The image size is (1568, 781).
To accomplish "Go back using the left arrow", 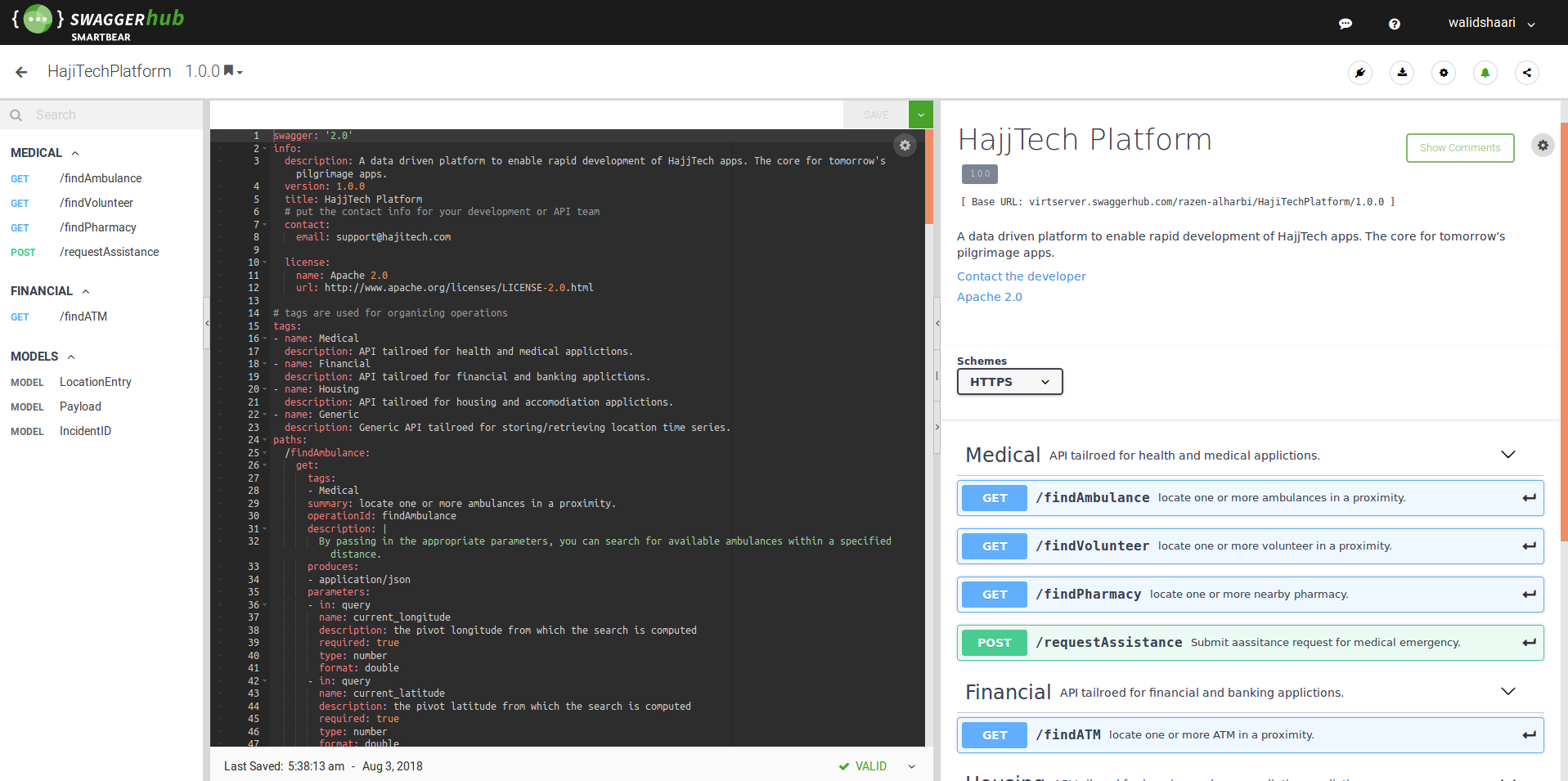I will pos(21,72).
